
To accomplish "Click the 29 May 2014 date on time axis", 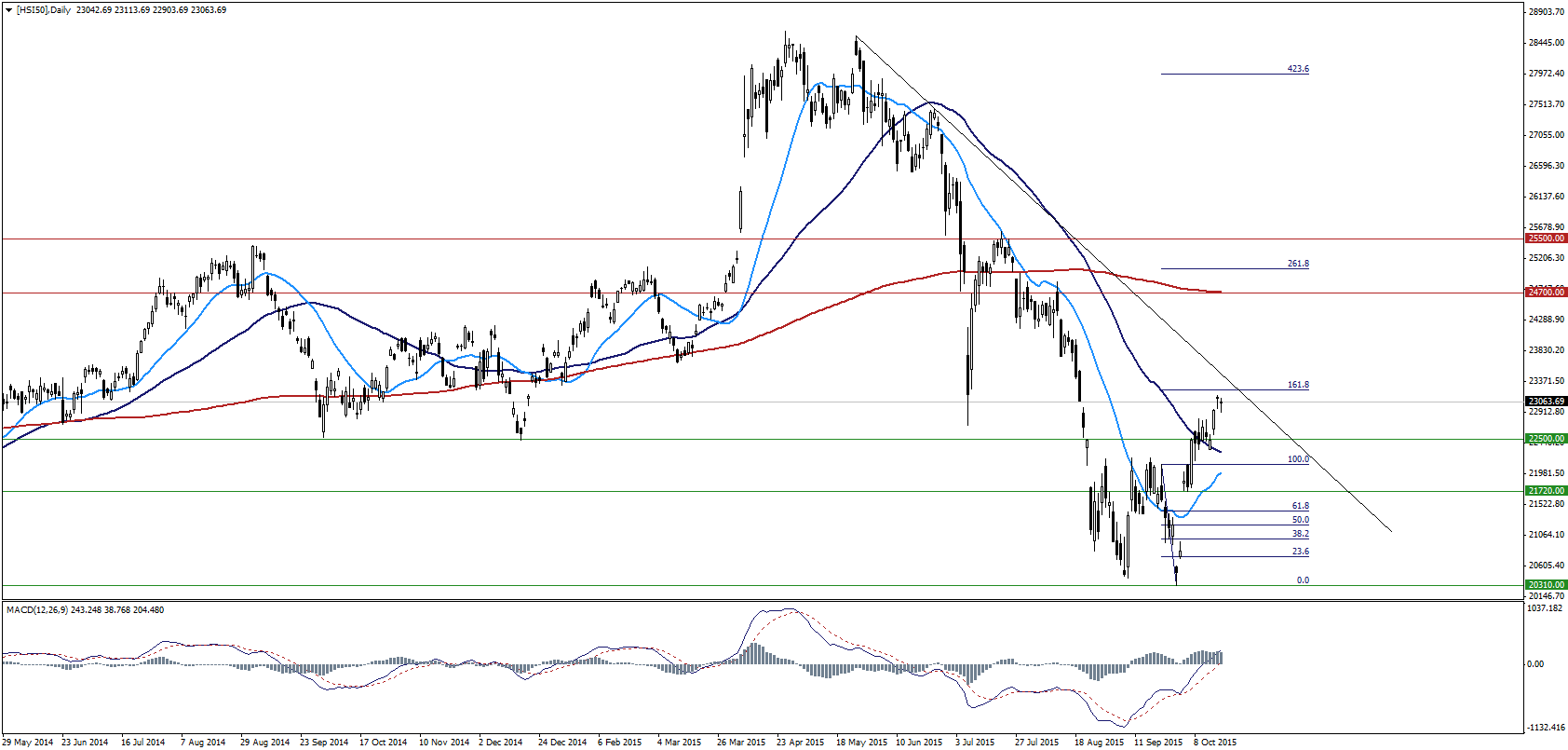I will (x=28, y=743).
